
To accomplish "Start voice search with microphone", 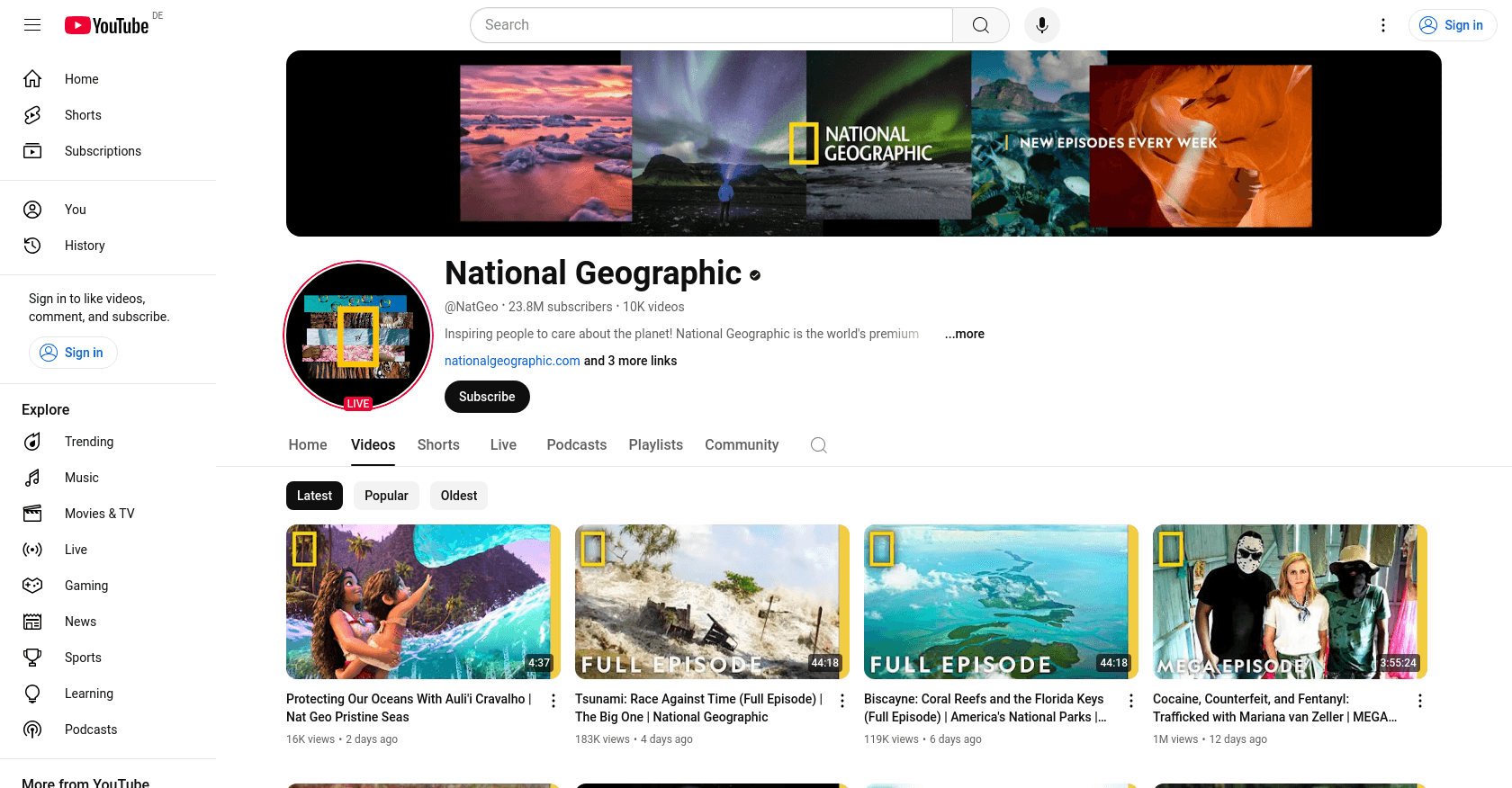I will pos(1041,25).
